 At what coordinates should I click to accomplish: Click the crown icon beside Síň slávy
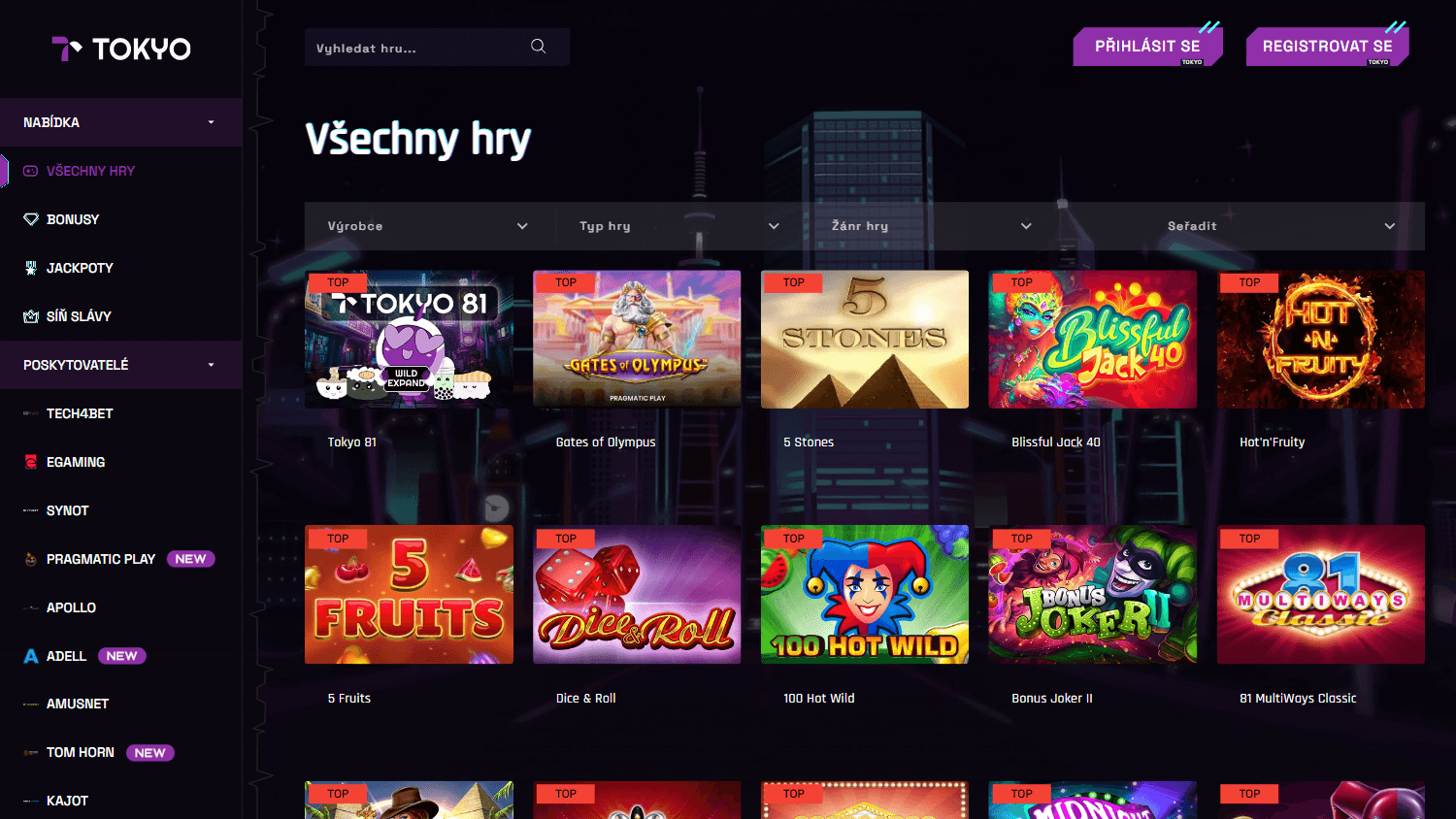(31, 316)
